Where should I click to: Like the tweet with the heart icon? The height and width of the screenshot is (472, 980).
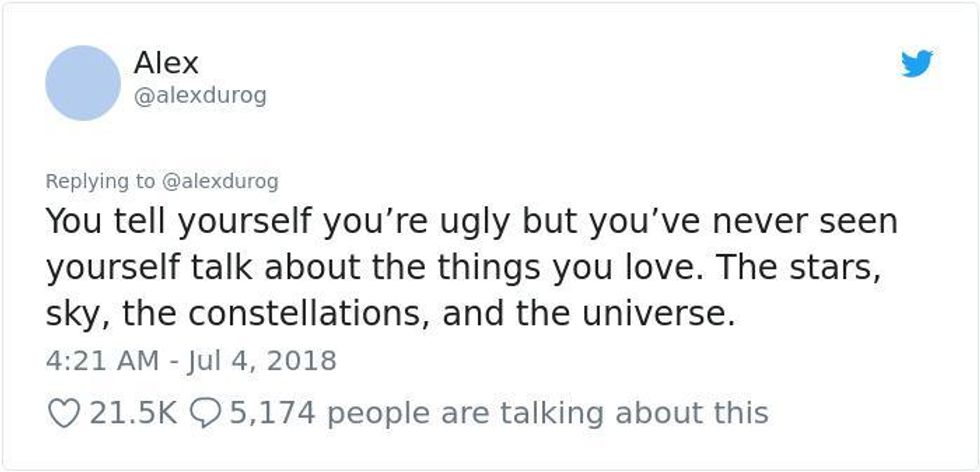pos(64,413)
